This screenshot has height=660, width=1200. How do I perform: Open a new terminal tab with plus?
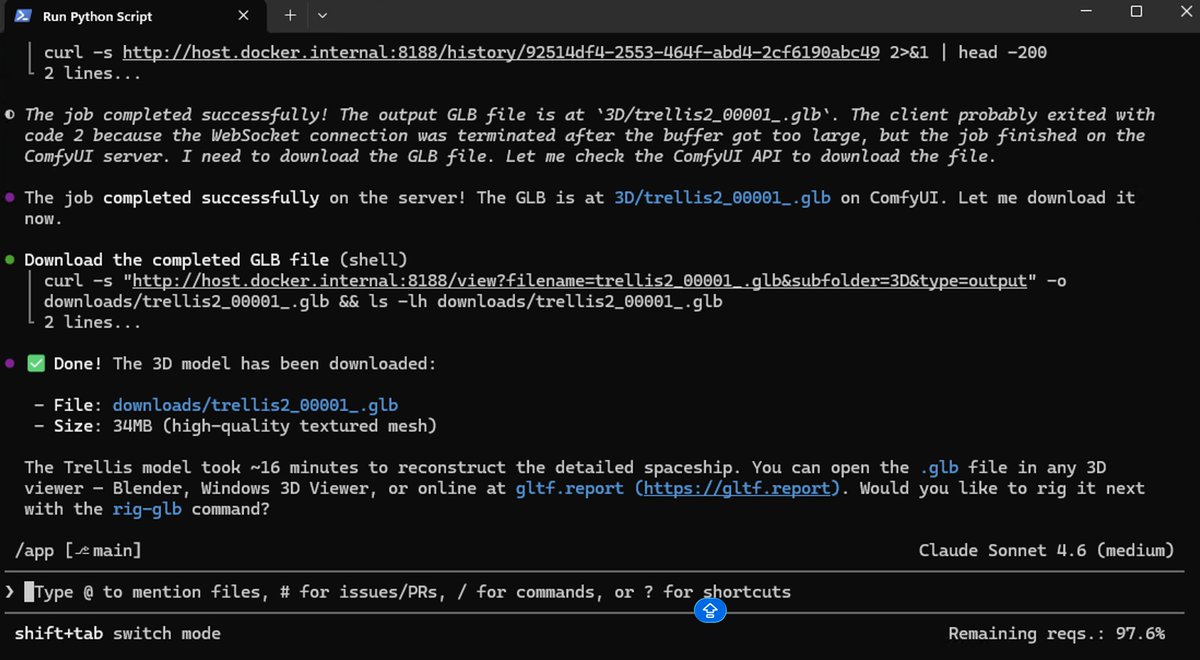(x=290, y=15)
